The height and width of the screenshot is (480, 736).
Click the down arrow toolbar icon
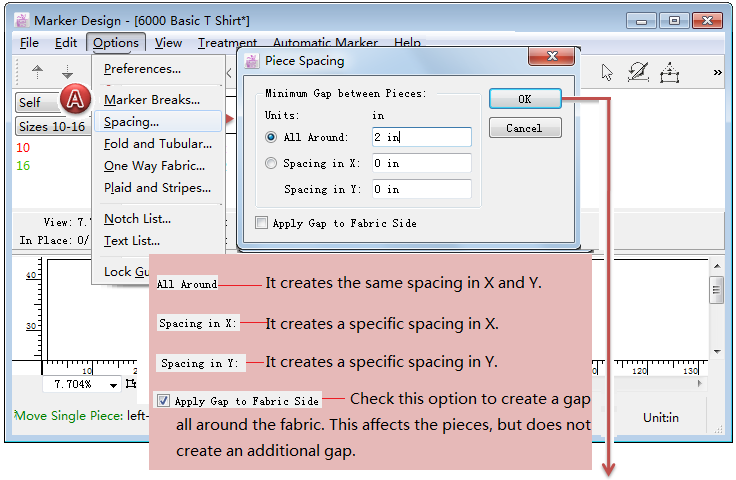tap(67, 72)
